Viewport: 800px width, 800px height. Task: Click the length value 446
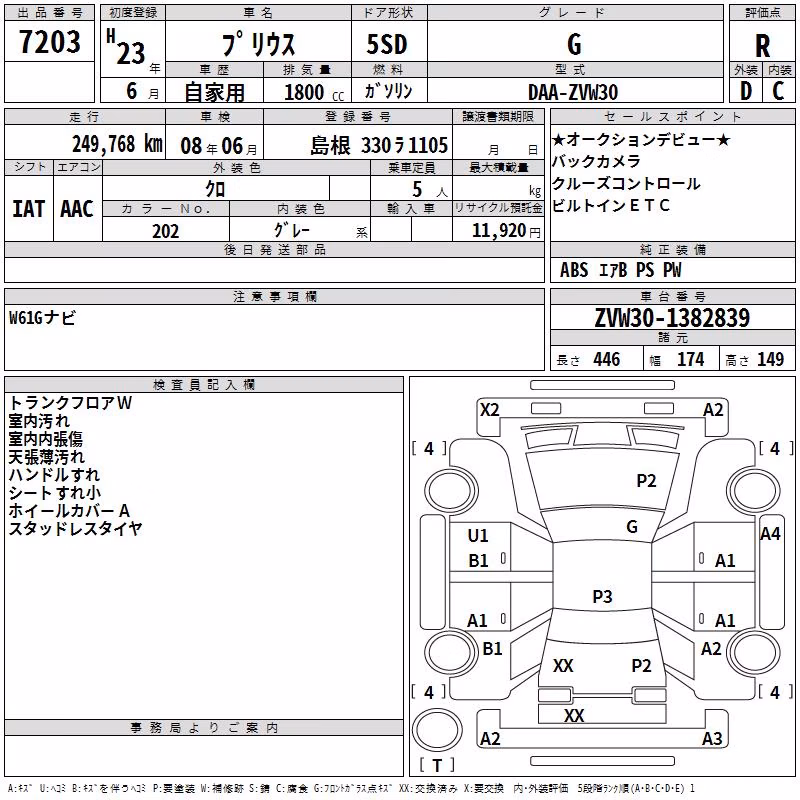607,360
